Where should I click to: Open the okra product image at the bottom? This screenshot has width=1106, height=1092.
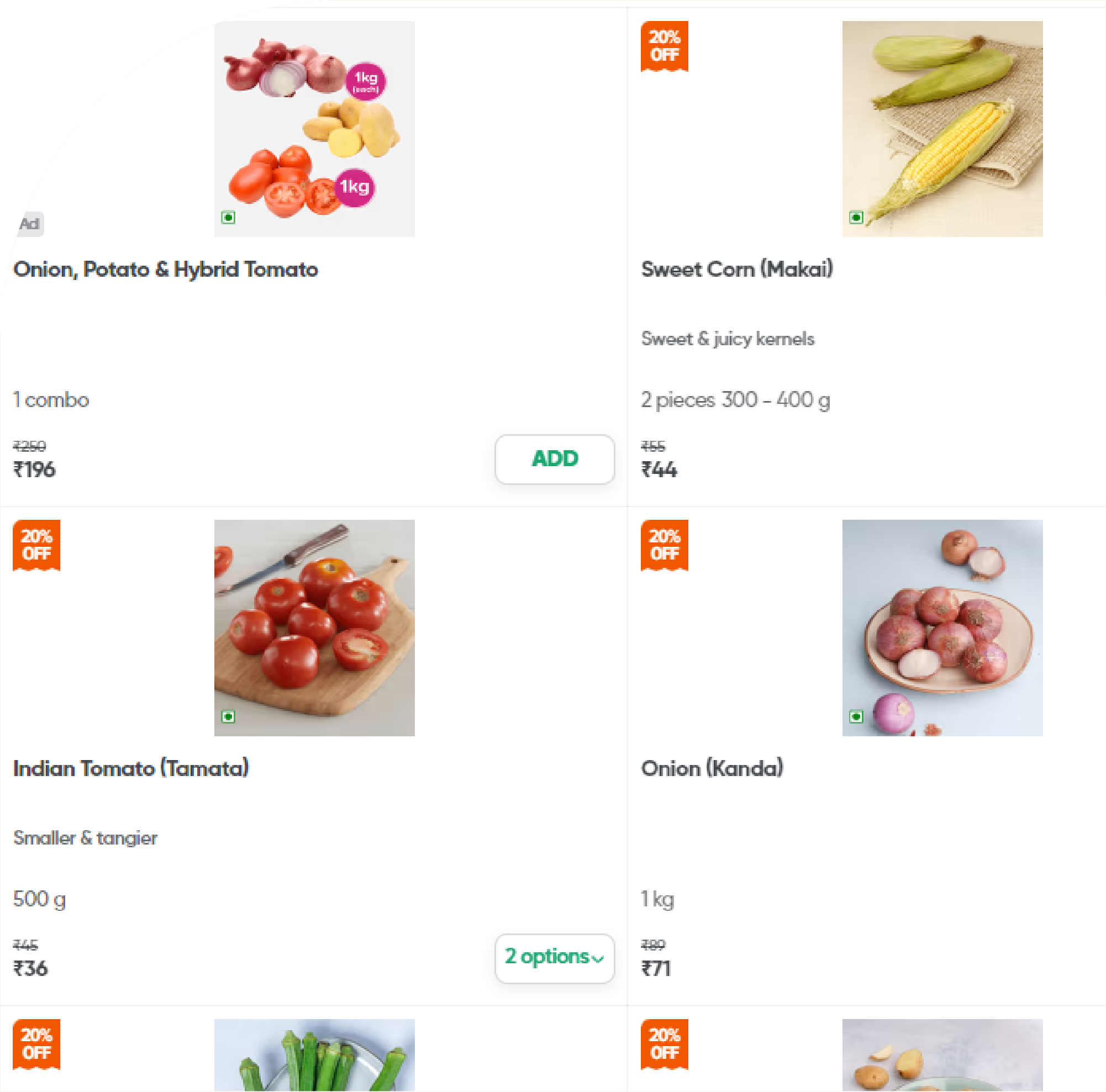pyautogui.click(x=314, y=1057)
